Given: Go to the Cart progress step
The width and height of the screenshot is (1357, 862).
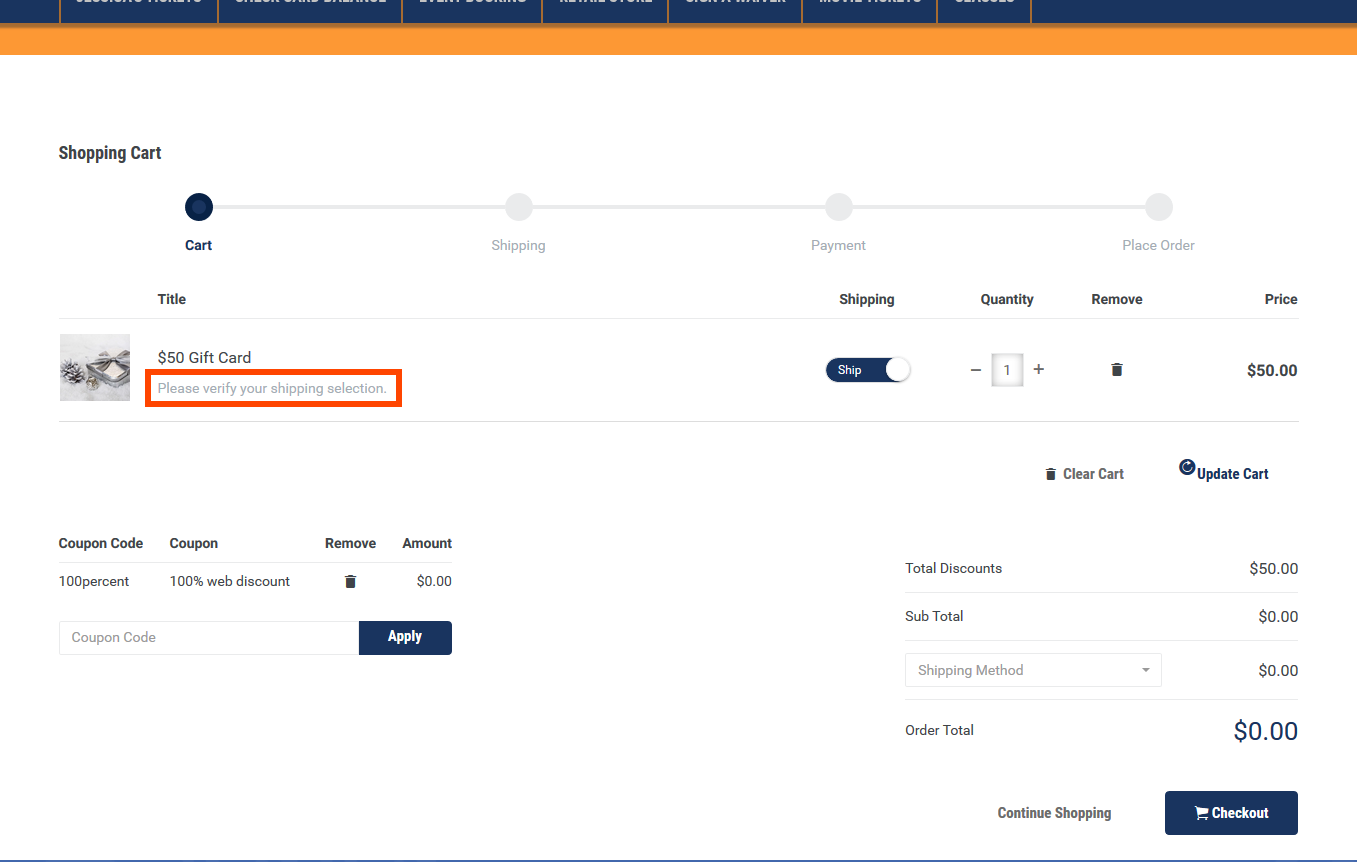Looking at the screenshot, I should tap(199, 207).
